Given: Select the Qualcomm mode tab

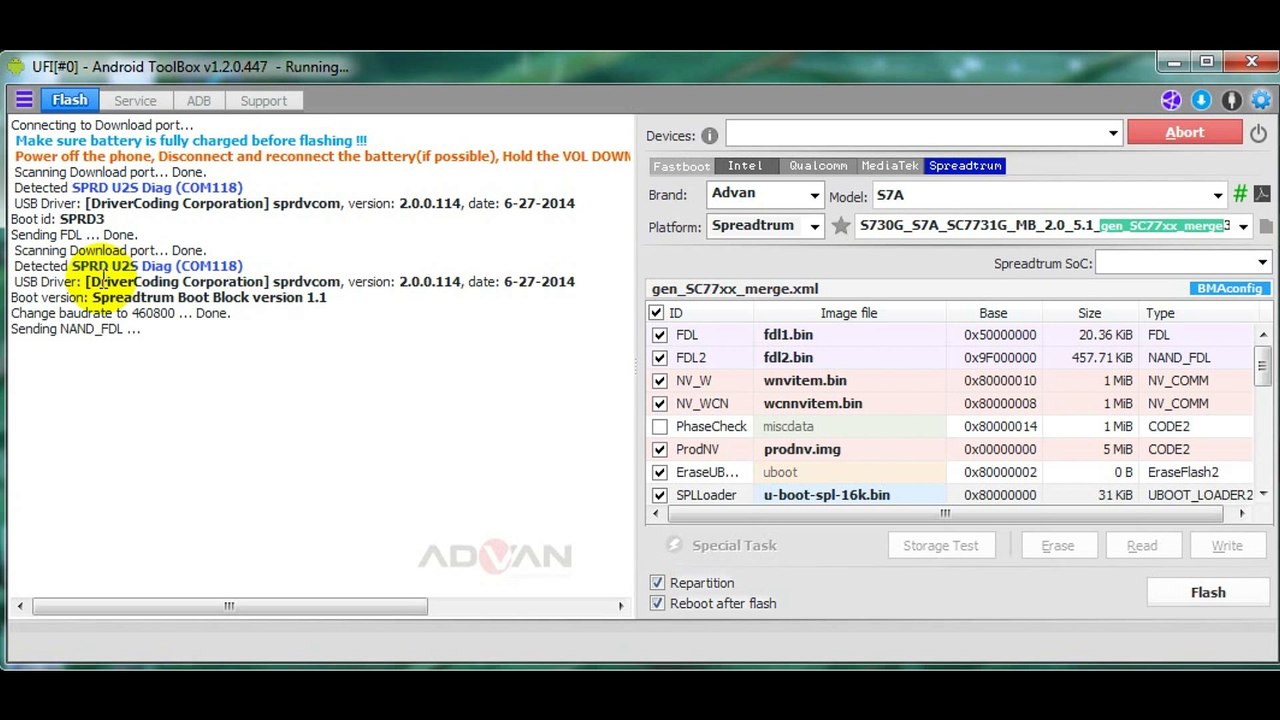Looking at the screenshot, I should (x=818, y=166).
